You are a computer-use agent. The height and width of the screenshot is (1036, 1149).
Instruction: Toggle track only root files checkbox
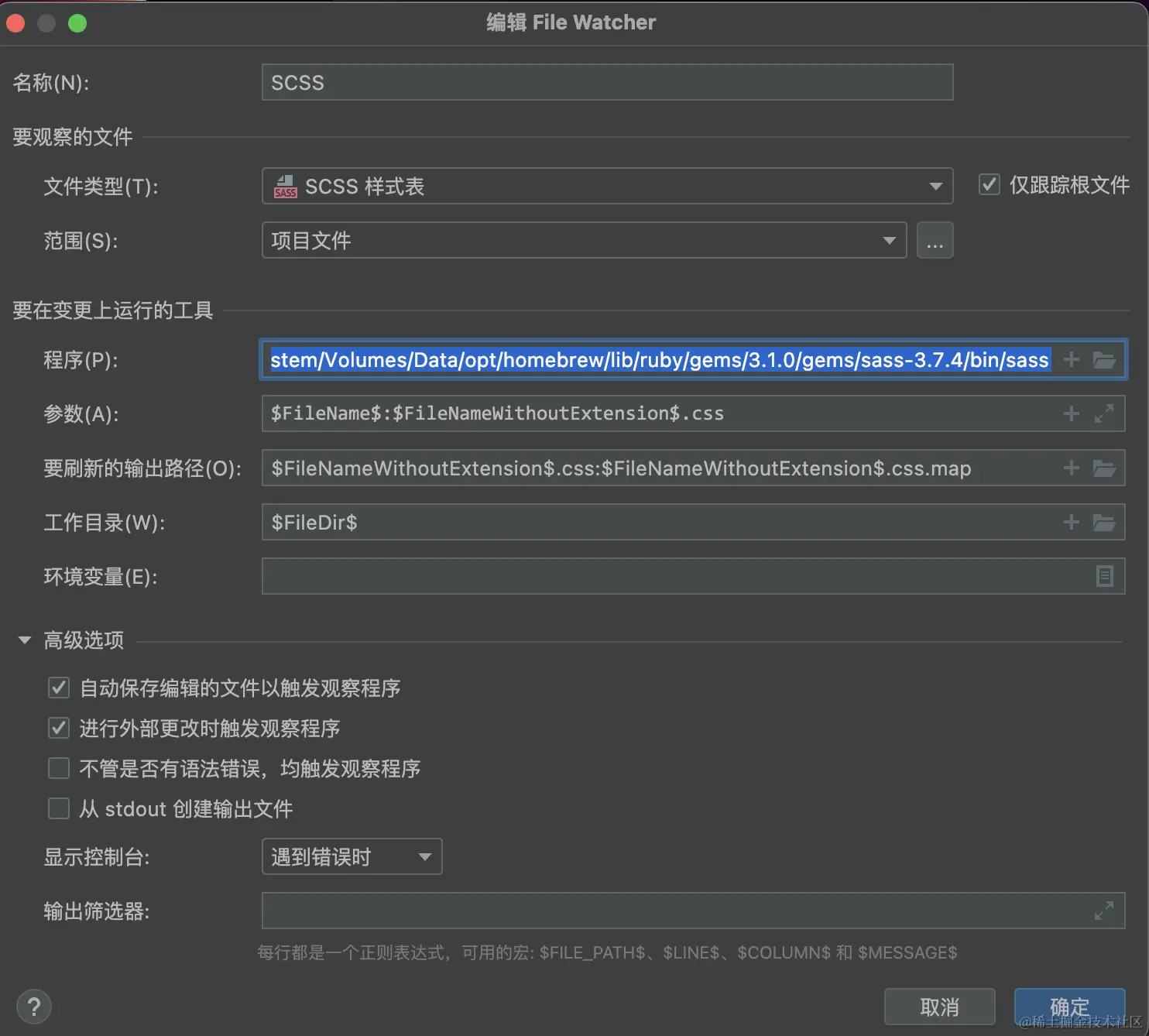[990, 184]
